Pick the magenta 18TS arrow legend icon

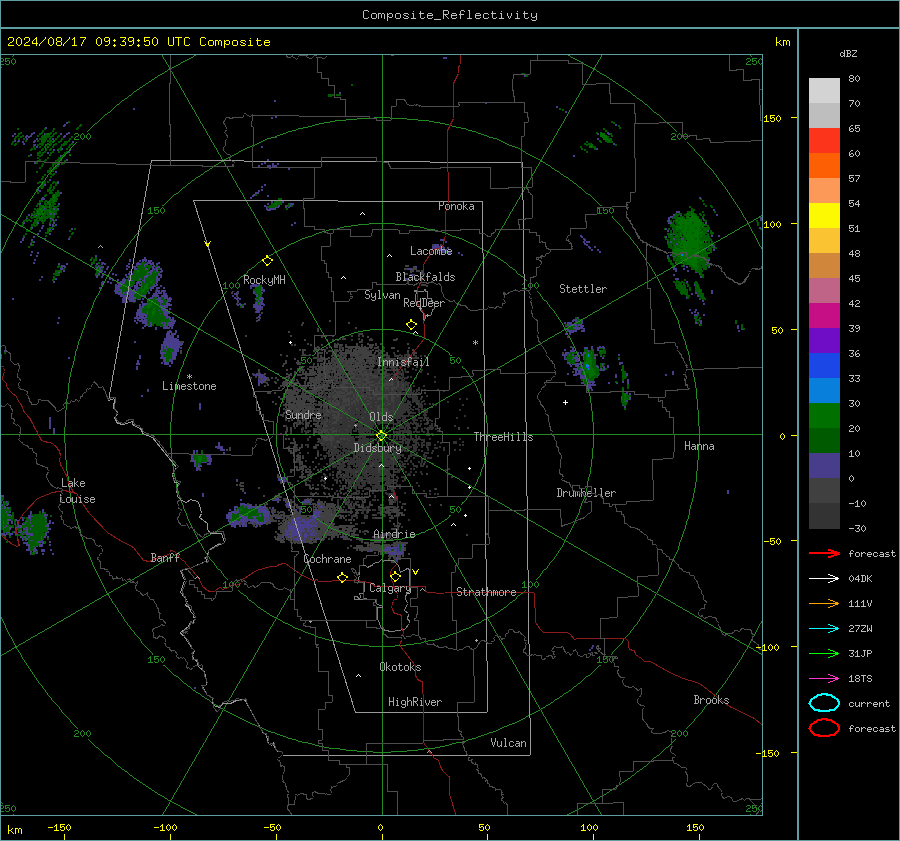(x=824, y=679)
